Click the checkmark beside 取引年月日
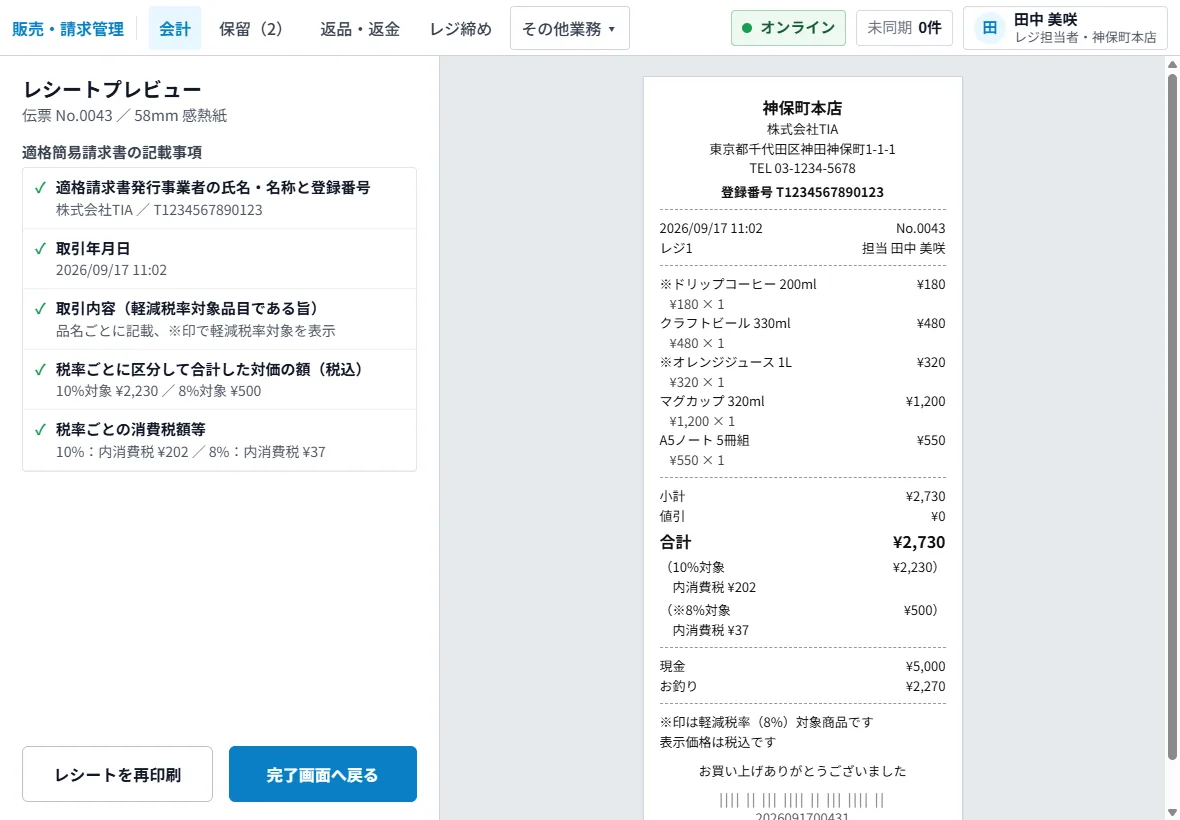Image resolution: width=1180 pixels, height=820 pixels. [x=41, y=248]
